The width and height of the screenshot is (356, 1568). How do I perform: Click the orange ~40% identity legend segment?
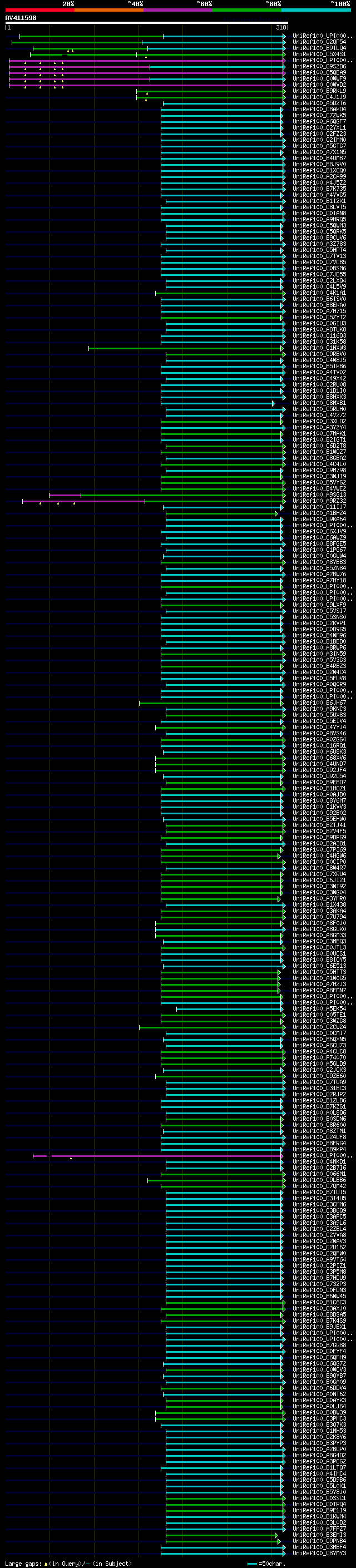coord(109,10)
